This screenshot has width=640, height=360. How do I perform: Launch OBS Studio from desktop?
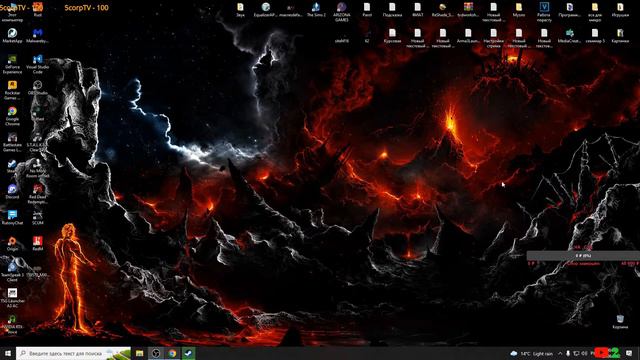click(38, 87)
